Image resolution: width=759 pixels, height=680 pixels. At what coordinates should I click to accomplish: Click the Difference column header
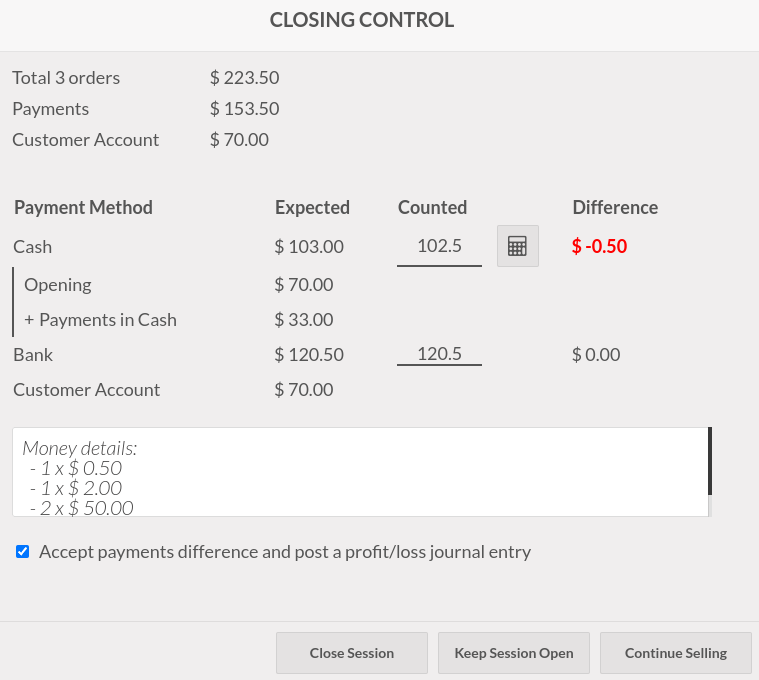coord(615,207)
